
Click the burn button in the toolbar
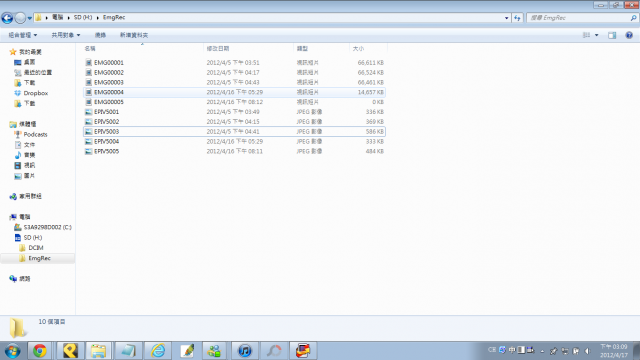[100, 35]
